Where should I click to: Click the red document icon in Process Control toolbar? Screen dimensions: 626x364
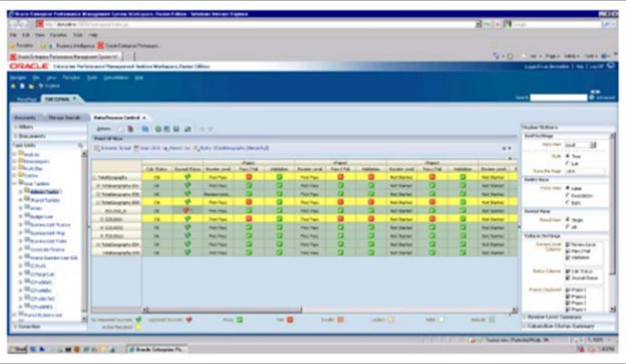pos(131,129)
